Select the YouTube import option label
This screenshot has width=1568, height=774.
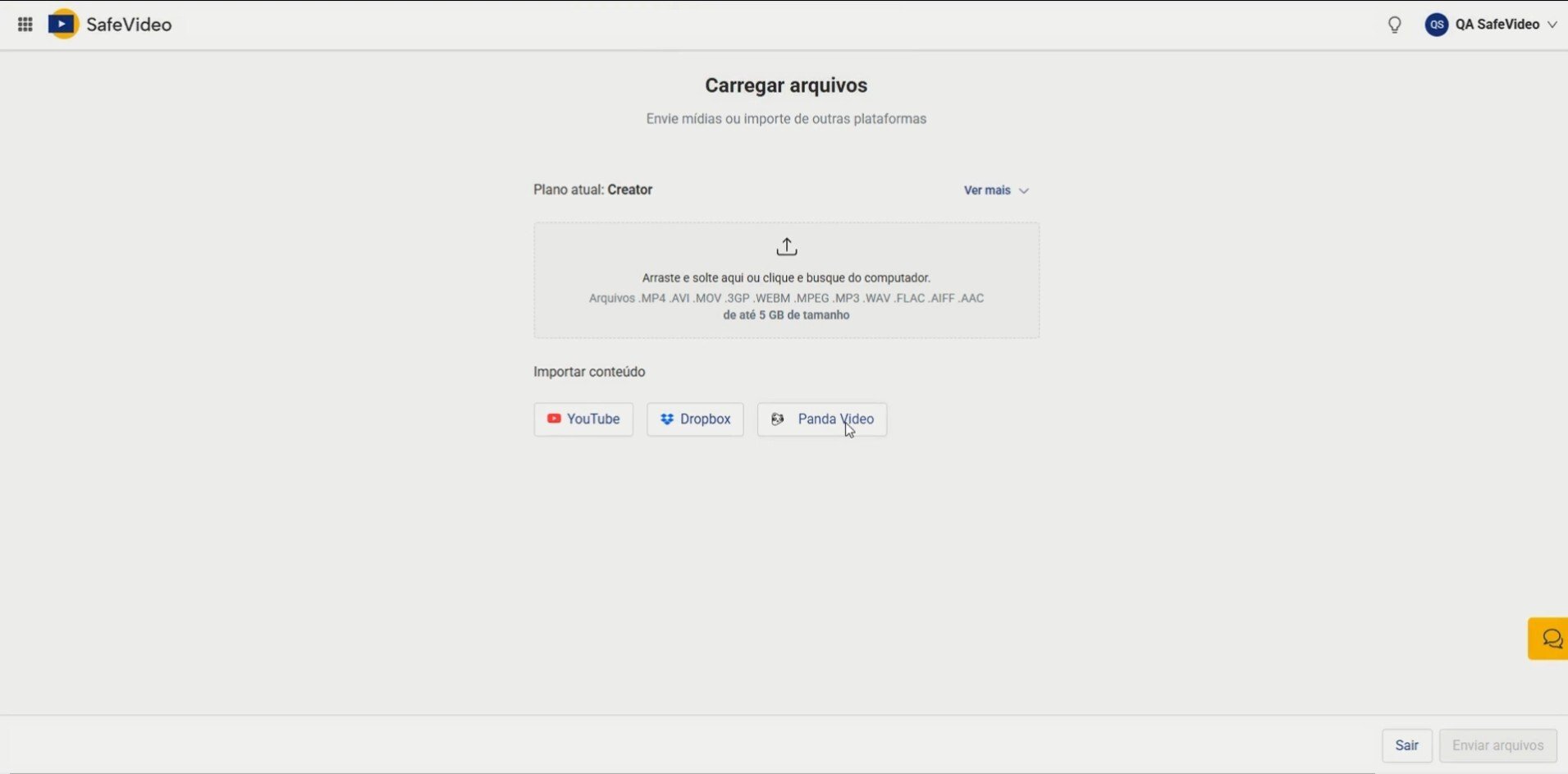click(x=592, y=419)
